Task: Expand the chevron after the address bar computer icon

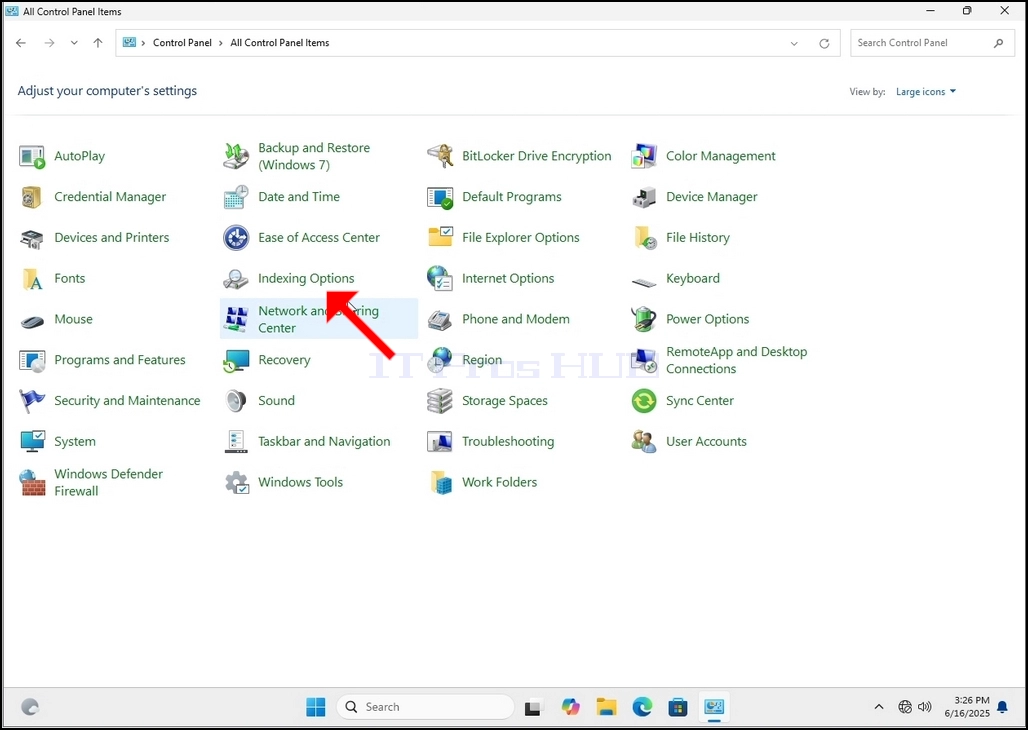Action: (x=143, y=43)
